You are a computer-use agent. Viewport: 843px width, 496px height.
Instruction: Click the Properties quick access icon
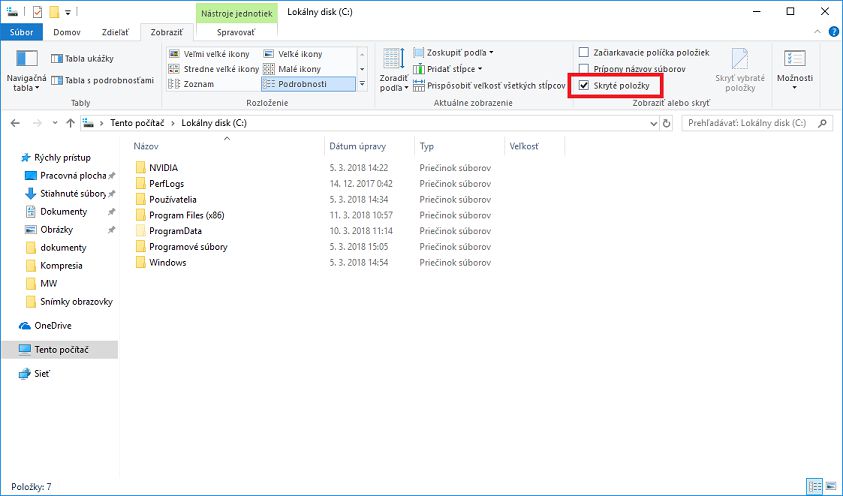pos(37,11)
